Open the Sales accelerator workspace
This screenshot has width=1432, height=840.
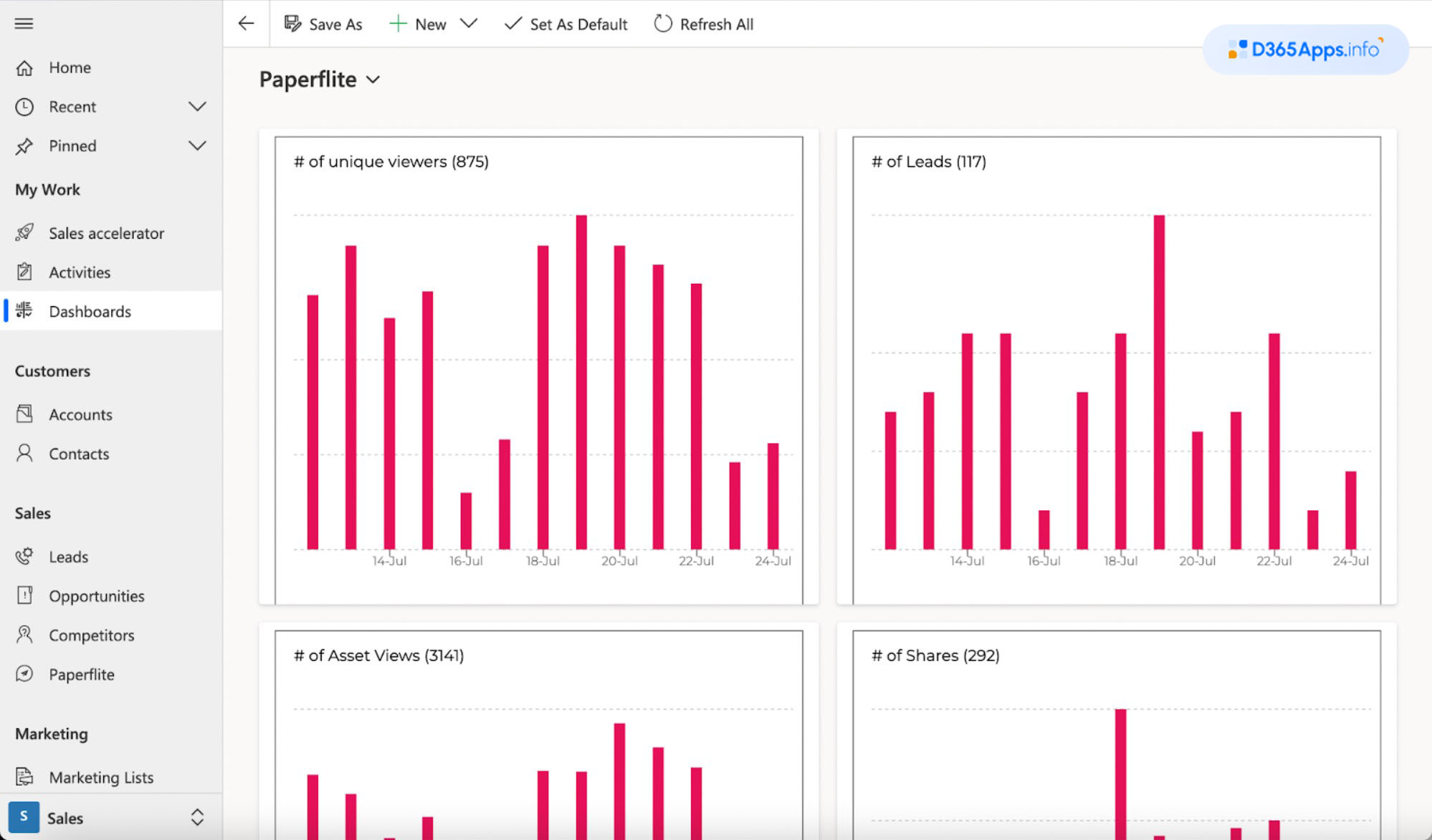pos(105,233)
